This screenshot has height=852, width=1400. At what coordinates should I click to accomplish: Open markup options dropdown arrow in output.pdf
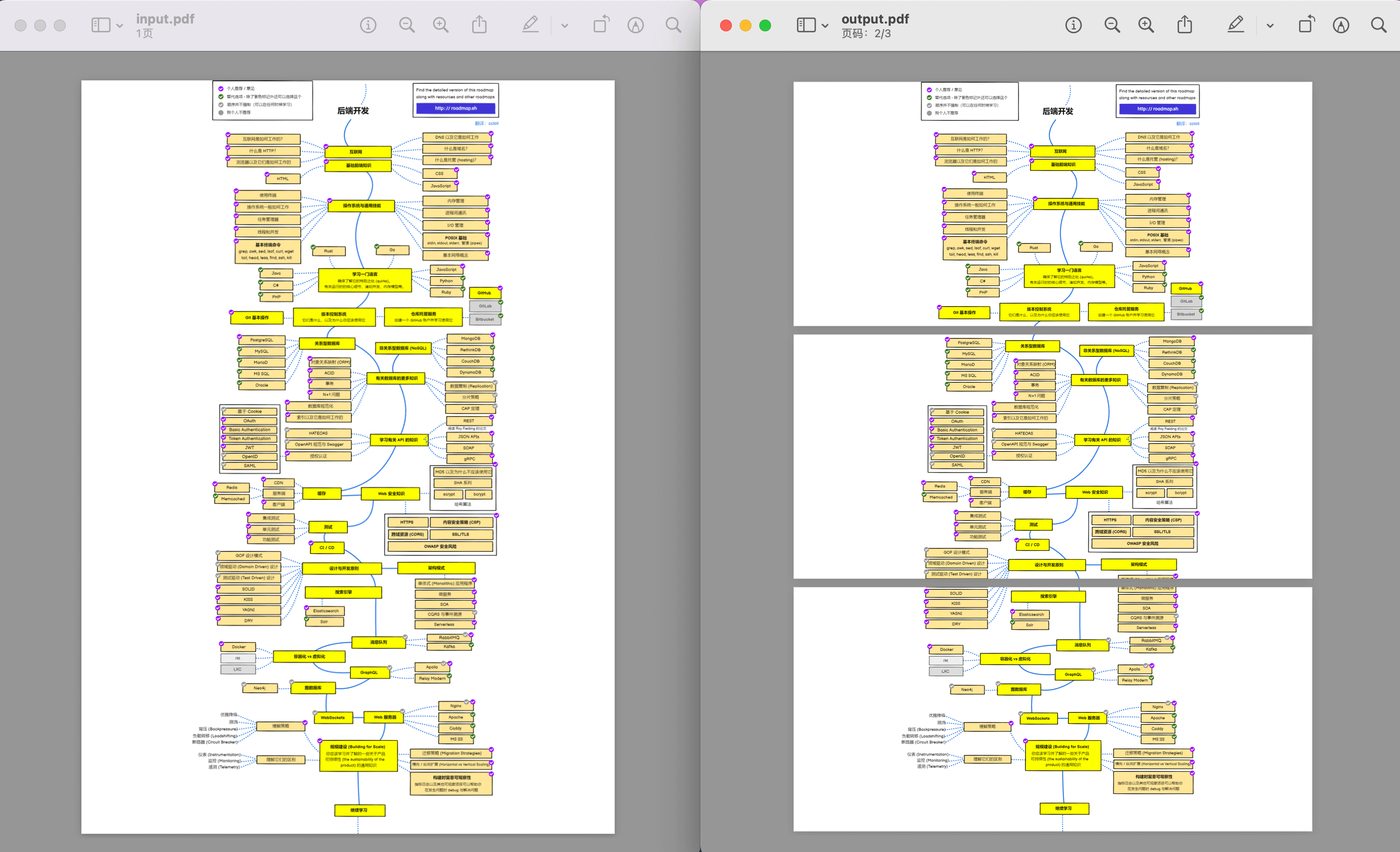[1270, 25]
